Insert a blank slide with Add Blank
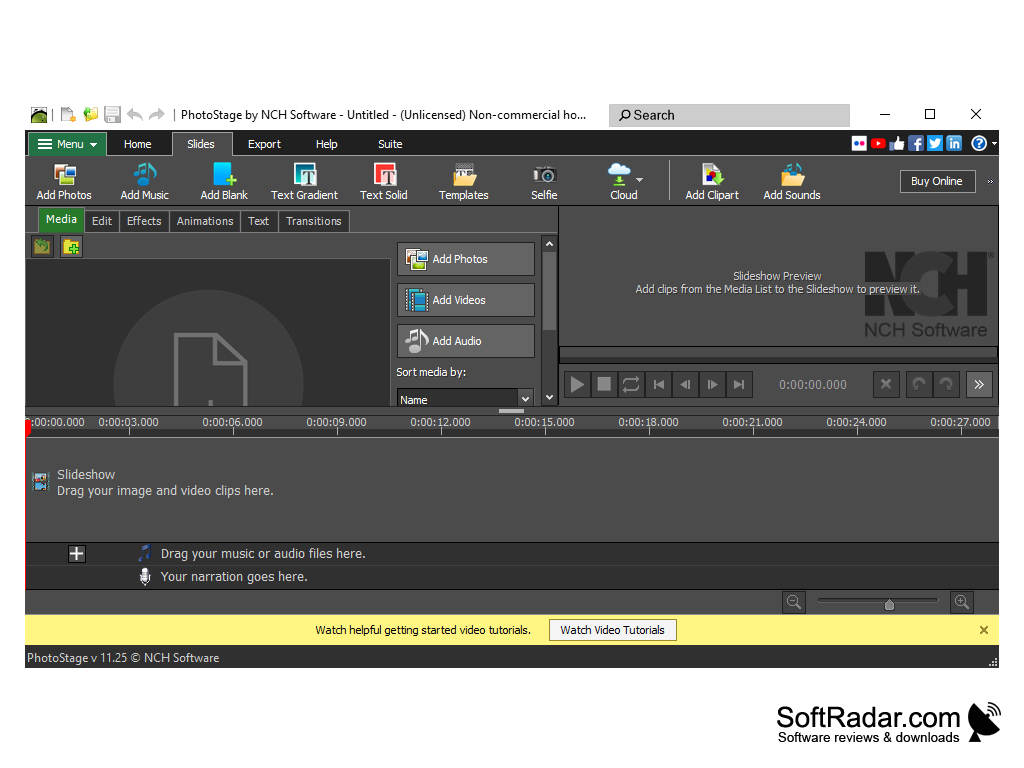Viewport: 1024px width, 768px height. point(224,182)
